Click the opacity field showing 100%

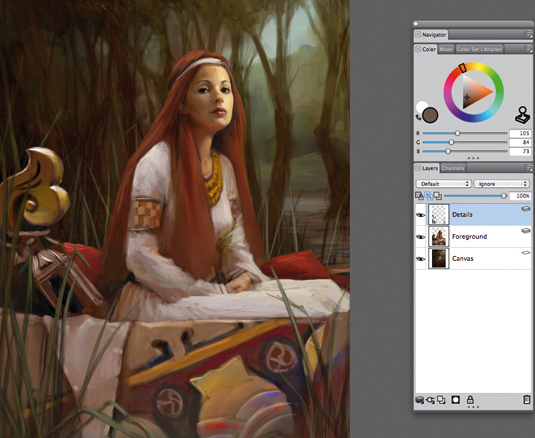point(520,196)
